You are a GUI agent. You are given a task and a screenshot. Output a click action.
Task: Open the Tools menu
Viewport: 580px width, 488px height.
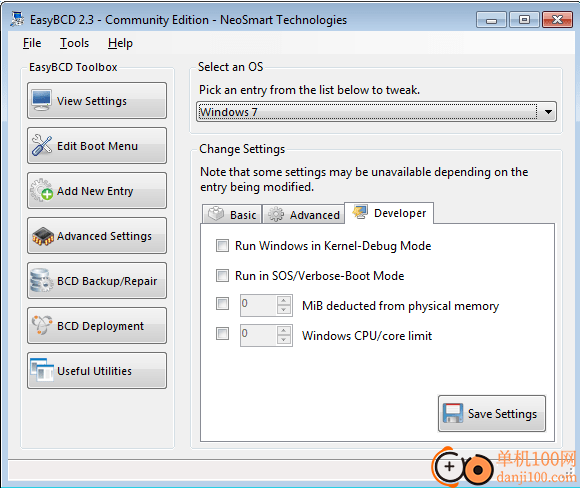coord(74,43)
